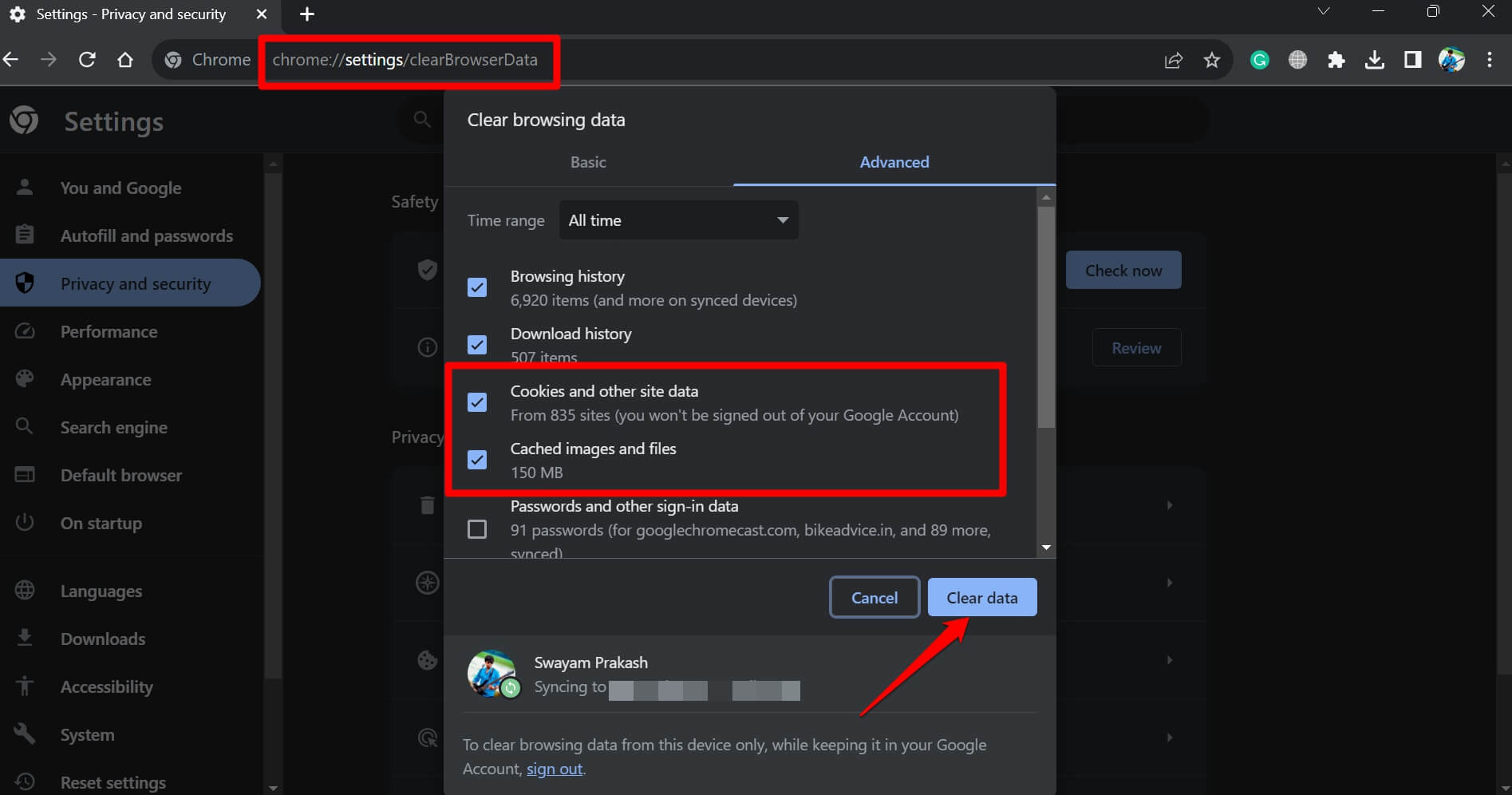1512x795 pixels.
Task: Reload the page
Action: click(87, 59)
